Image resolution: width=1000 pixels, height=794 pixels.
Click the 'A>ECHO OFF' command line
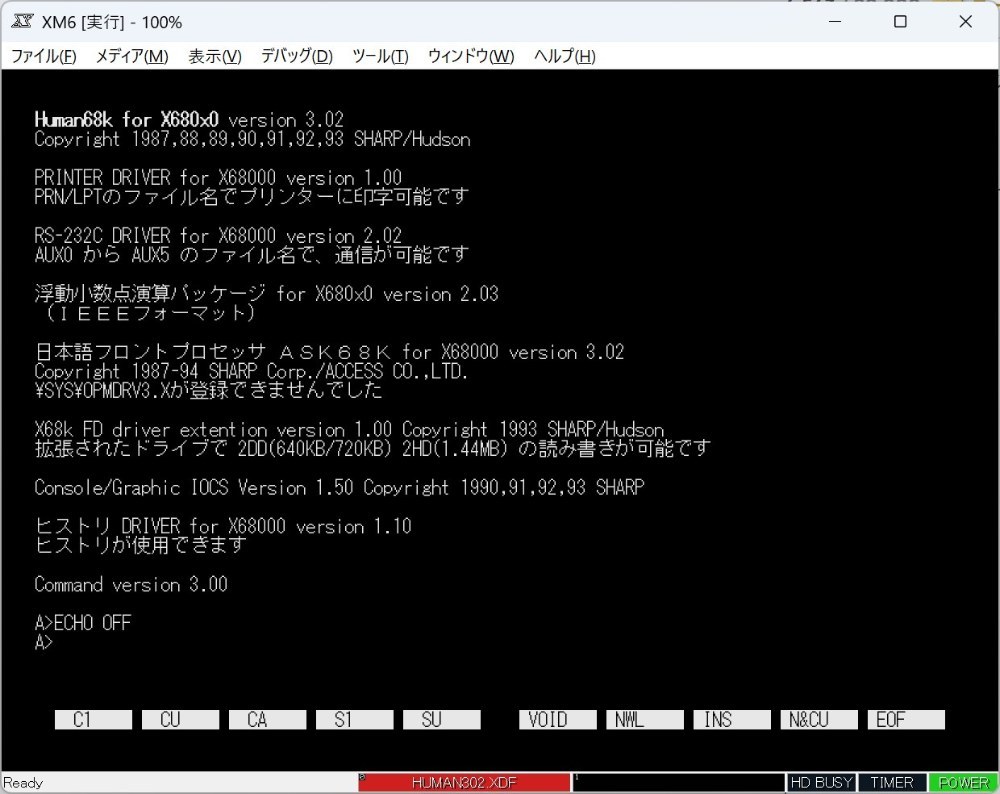[x=83, y=622]
